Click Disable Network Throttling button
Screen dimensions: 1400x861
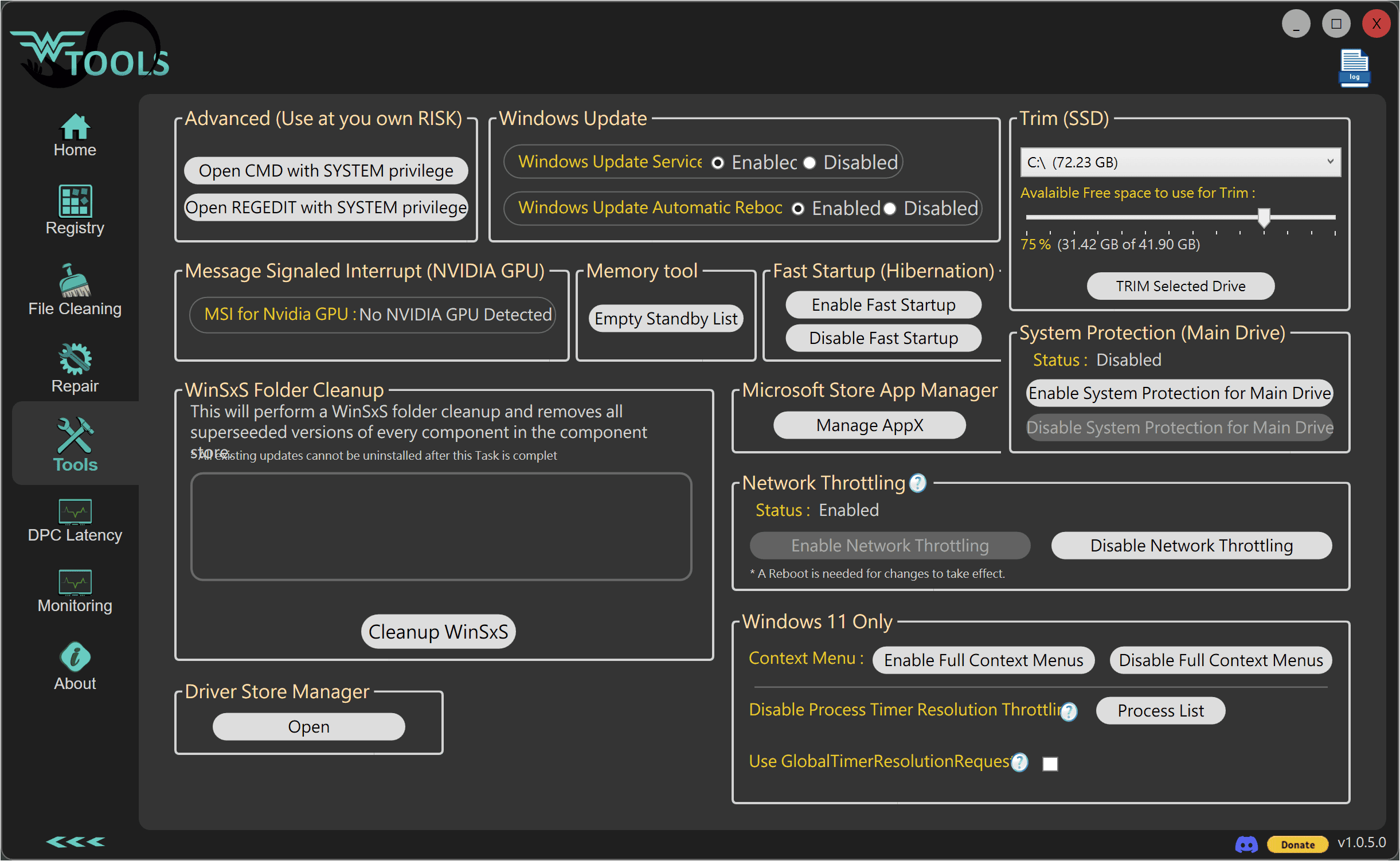(1191, 546)
